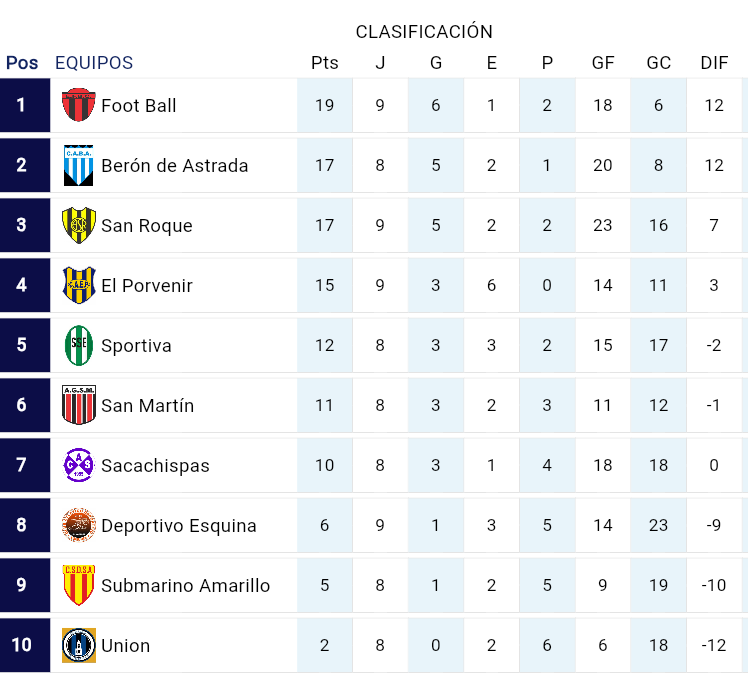The image size is (748, 681).
Task: Open the Submarino Amarillo team link
Action: coord(186,586)
